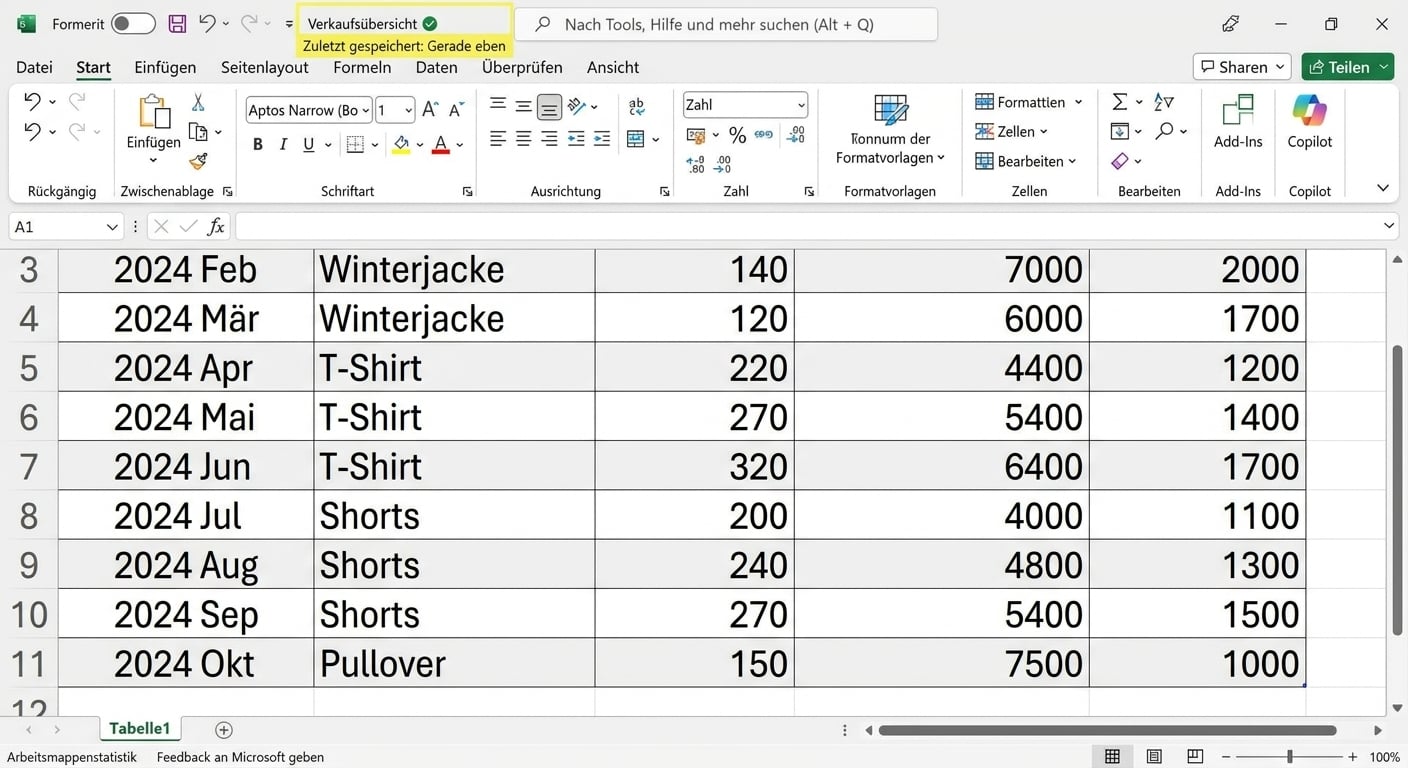Expand the formula bar chevron
Screen dimensions: 1408x768
click(x=1389, y=226)
